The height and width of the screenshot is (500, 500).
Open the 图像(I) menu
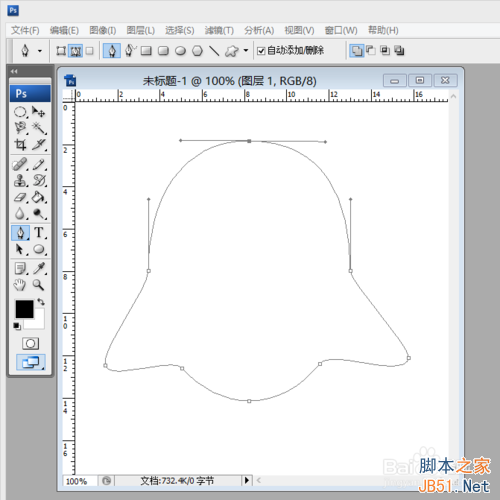[x=103, y=30]
